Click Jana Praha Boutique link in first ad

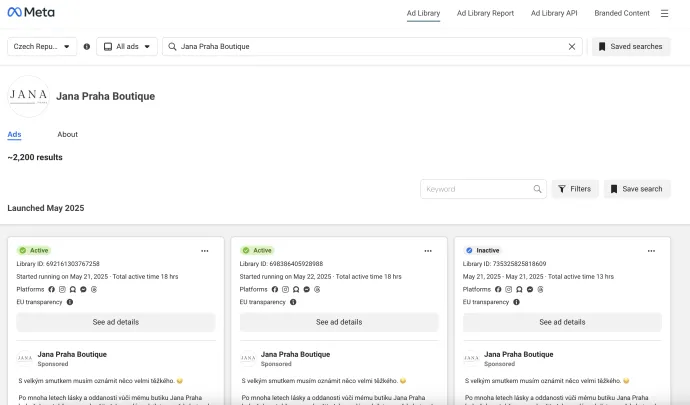[x=72, y=354]
